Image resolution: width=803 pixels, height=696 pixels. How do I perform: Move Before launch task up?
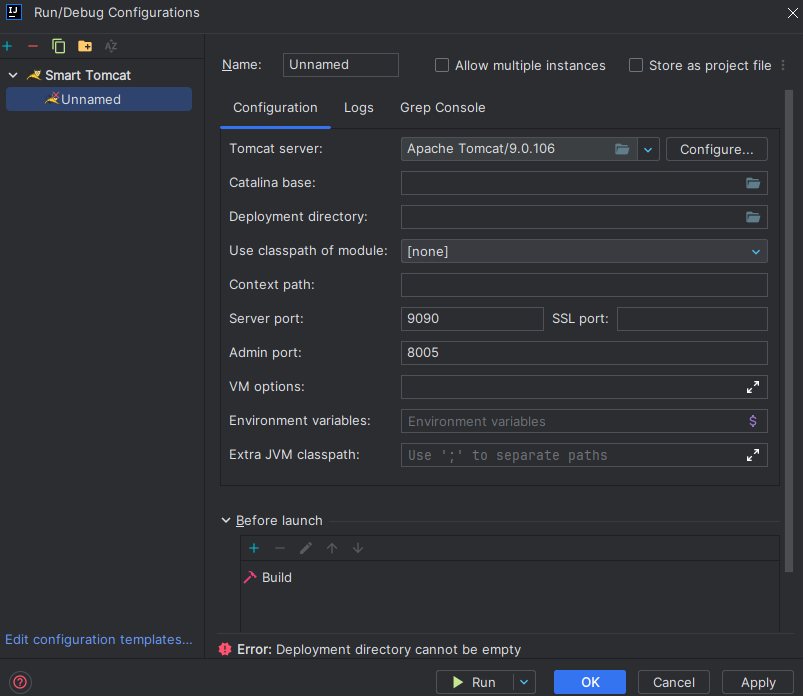(x=332, y=548)
